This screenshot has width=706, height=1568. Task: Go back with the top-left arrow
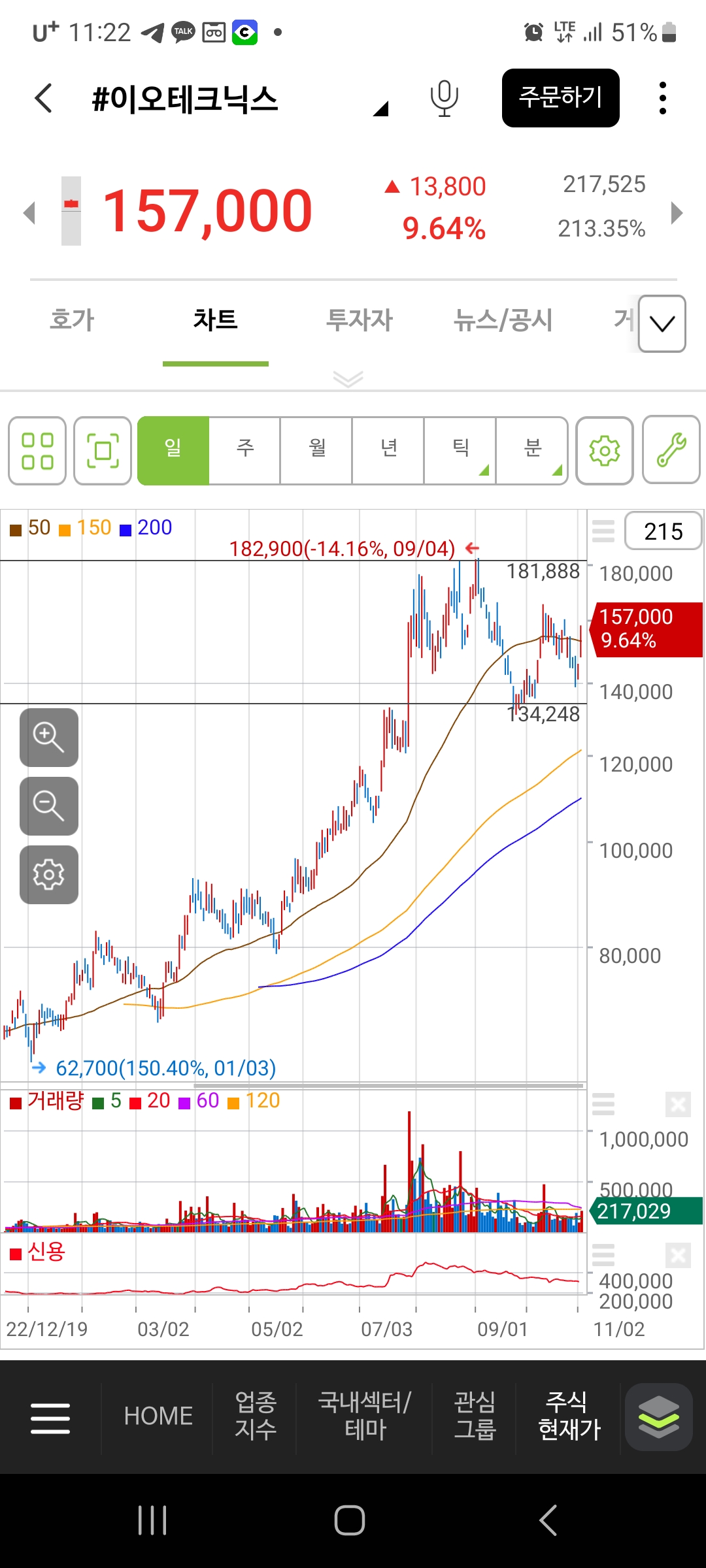[44, 98]
